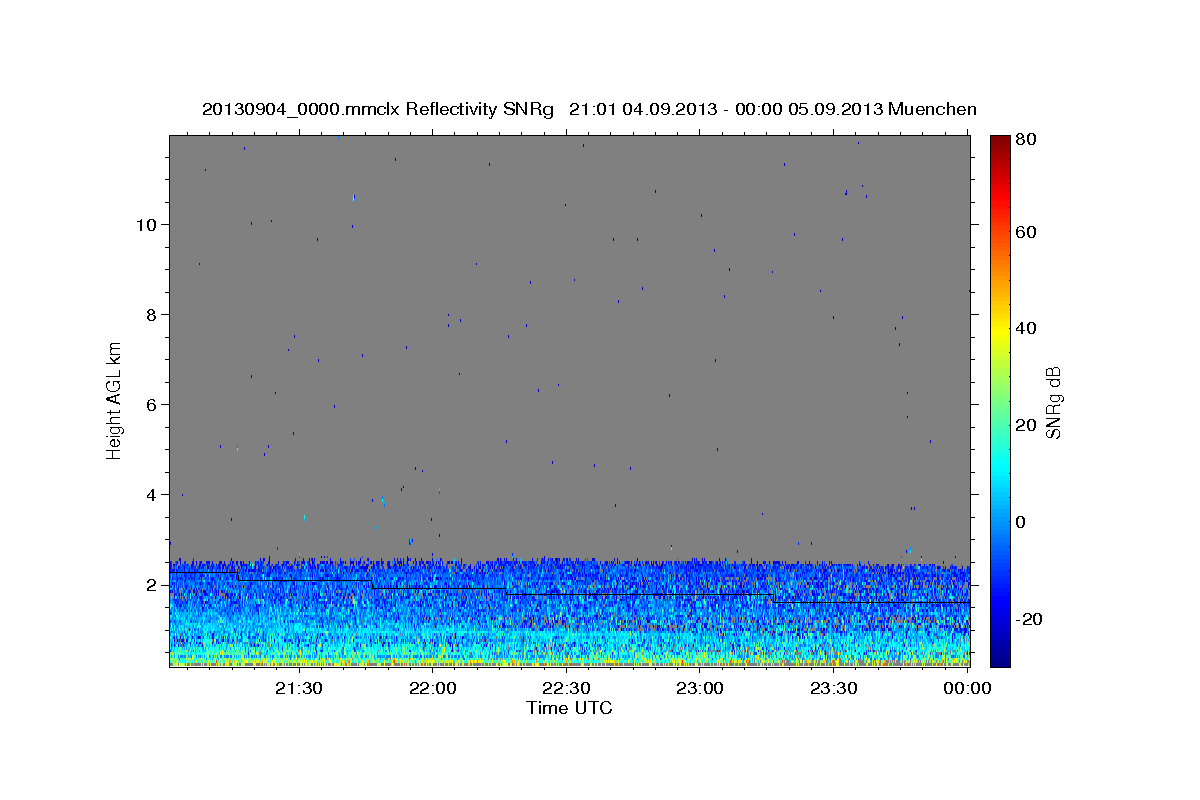Click the dark red top of colorbar
Image resolution: width=1200 pixels, height=800 pixels.
click(x=1000, y=142)
